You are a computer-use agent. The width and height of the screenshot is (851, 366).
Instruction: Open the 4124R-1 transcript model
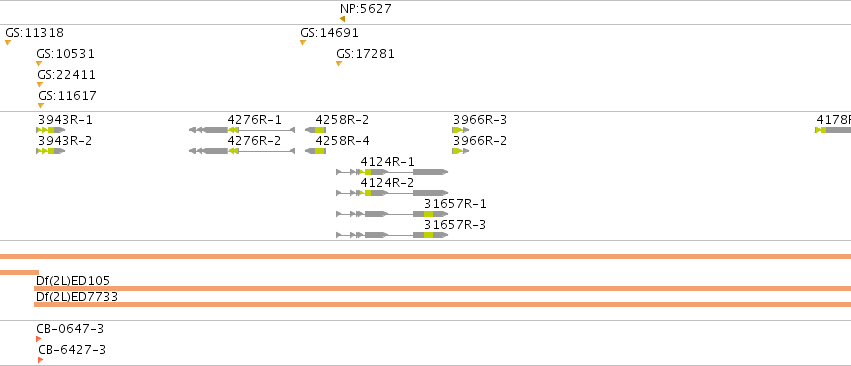point(392,172)
